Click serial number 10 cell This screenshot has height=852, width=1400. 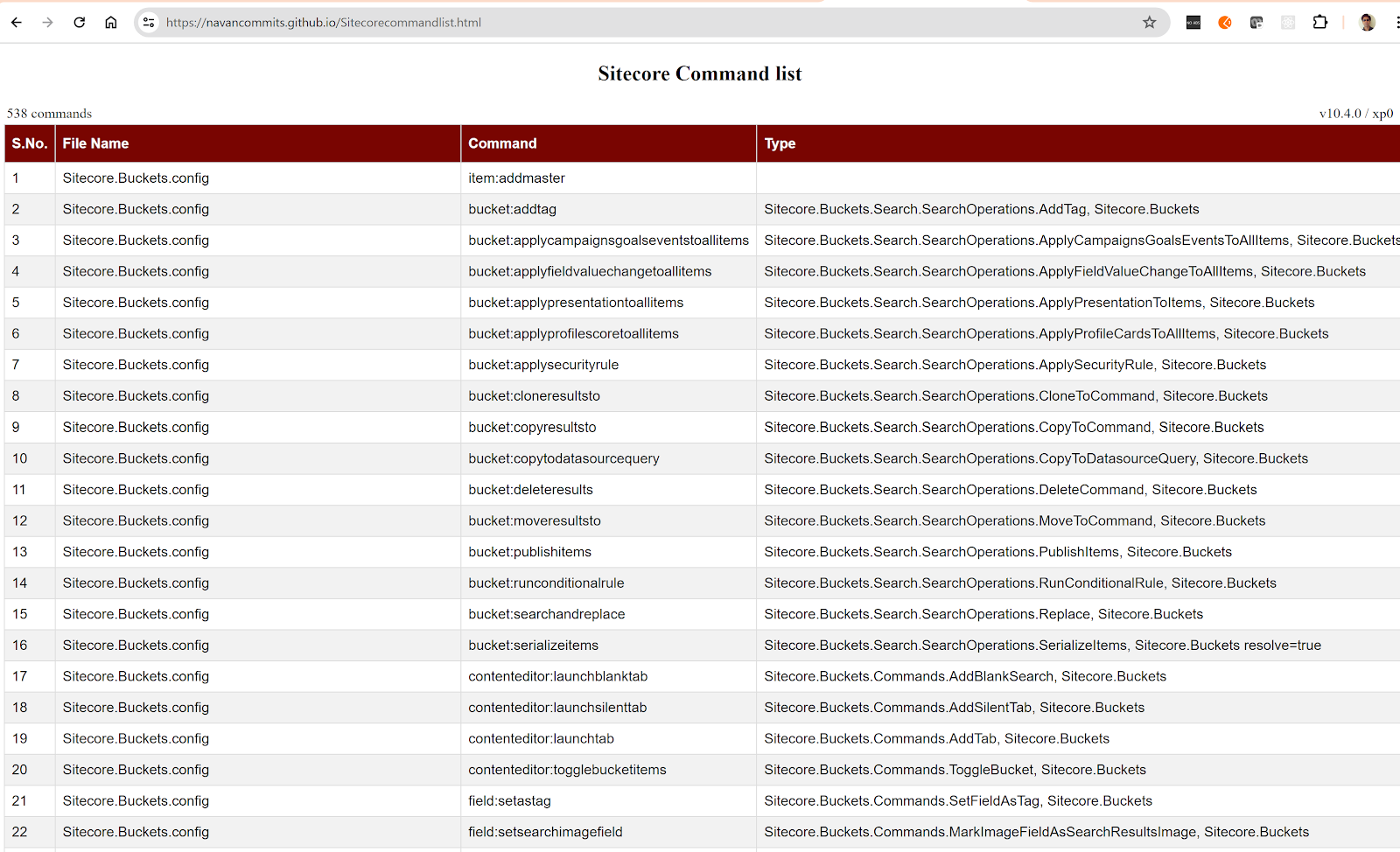pyautogui.click(x=30, y=458)
